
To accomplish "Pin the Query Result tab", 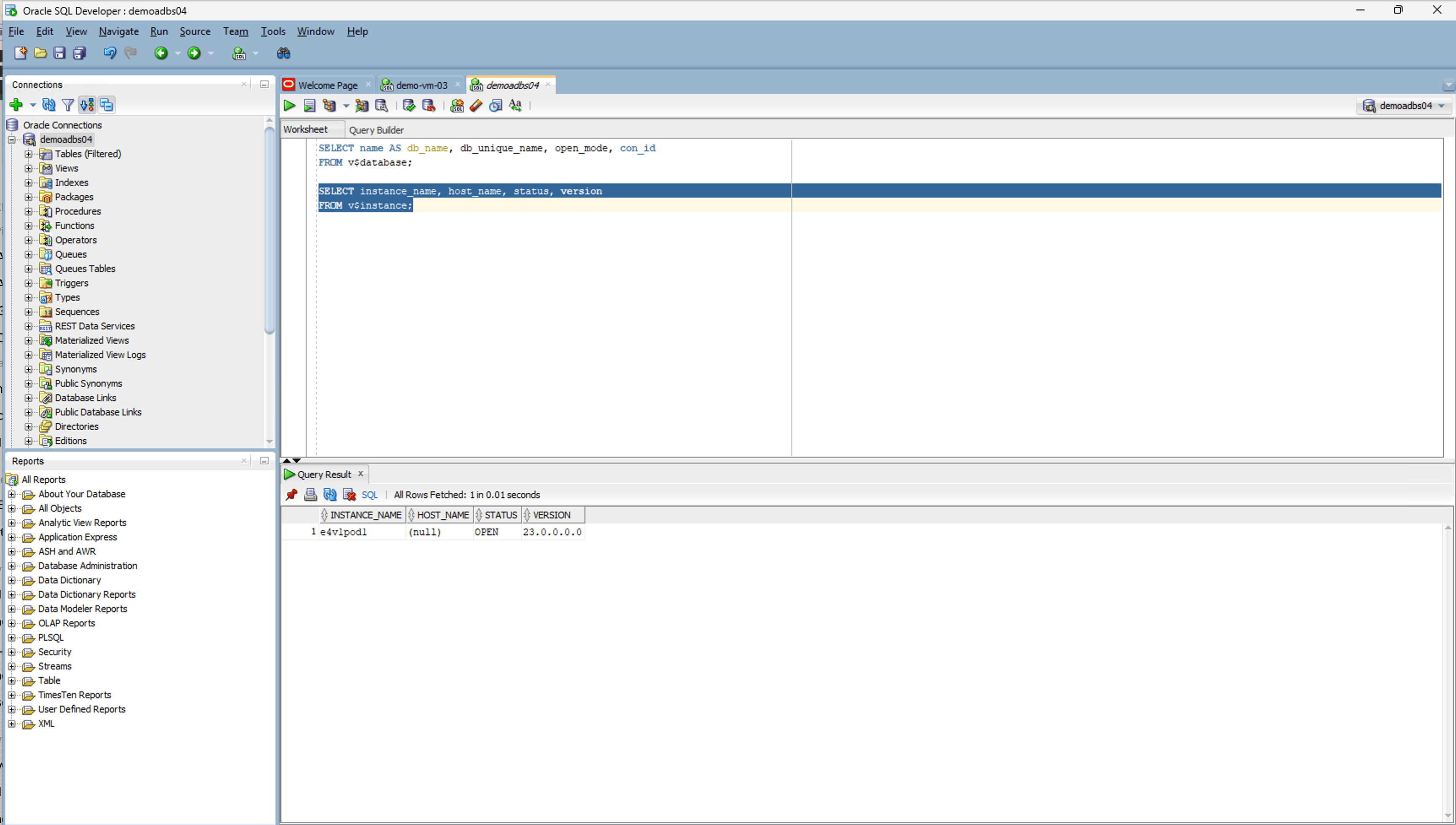I will (291, 495).
